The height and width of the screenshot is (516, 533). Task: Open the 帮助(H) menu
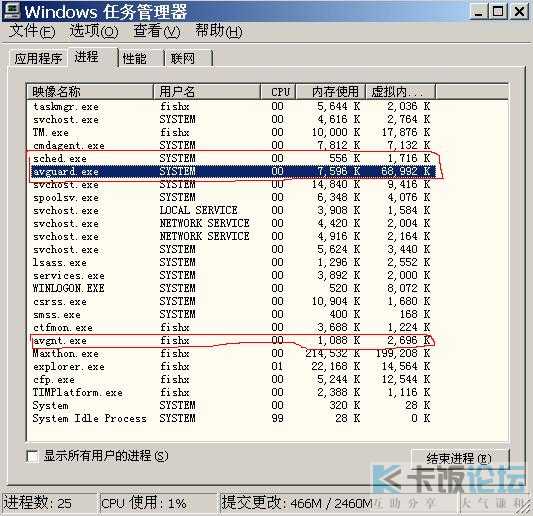tap(219, 31)
